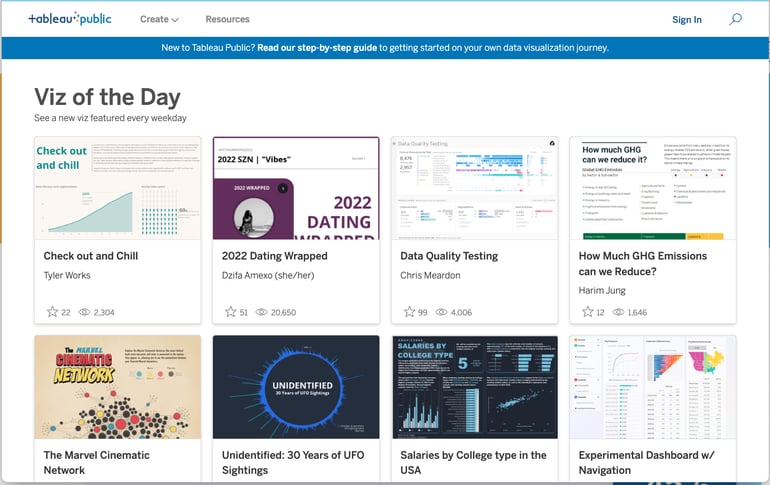This screenshot has width=770, height=485.
Task: Click the Data Quality Testing title
Action: coord(449,256)
